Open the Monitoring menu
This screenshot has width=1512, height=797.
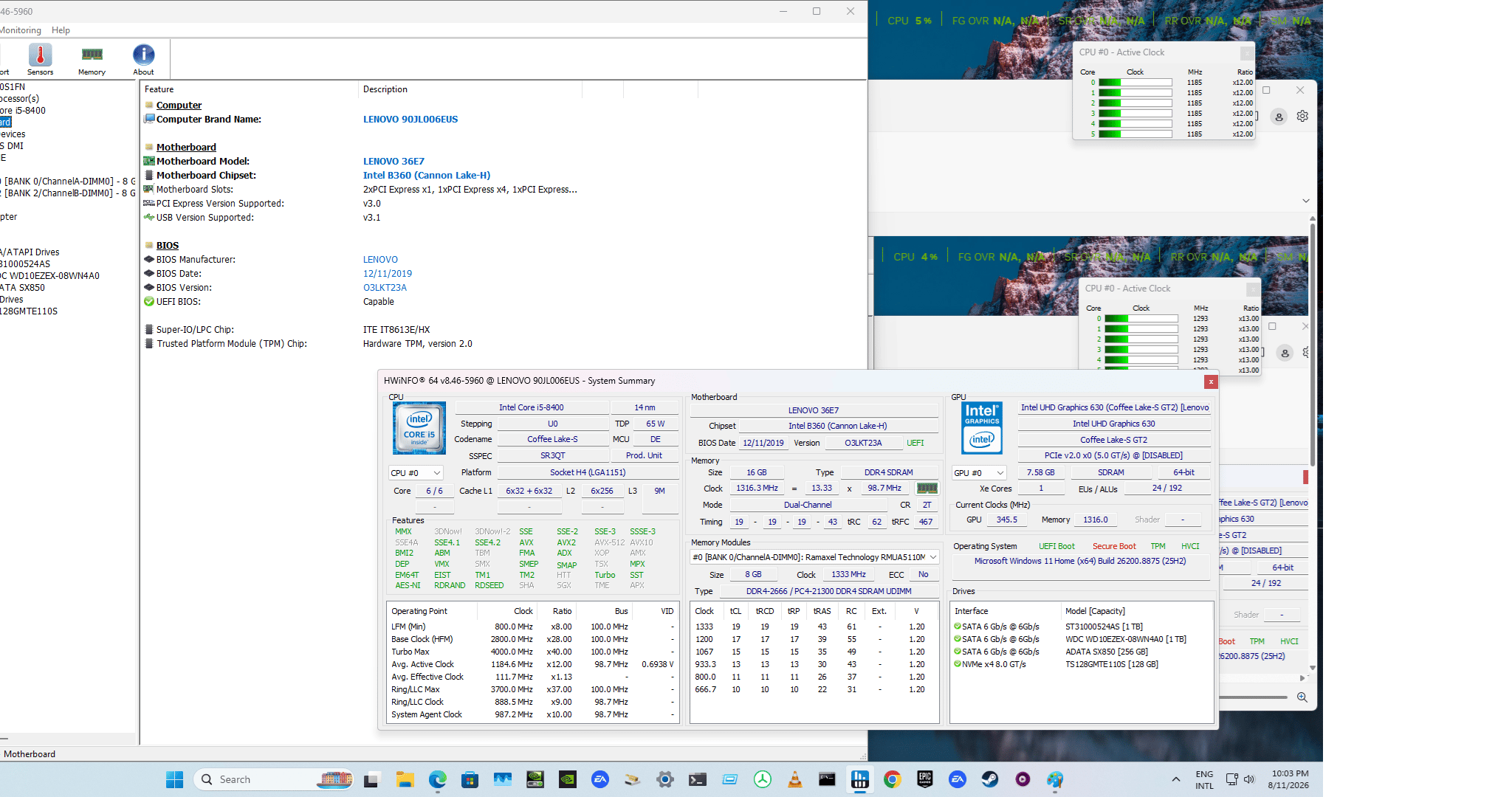tap(21, 30)
